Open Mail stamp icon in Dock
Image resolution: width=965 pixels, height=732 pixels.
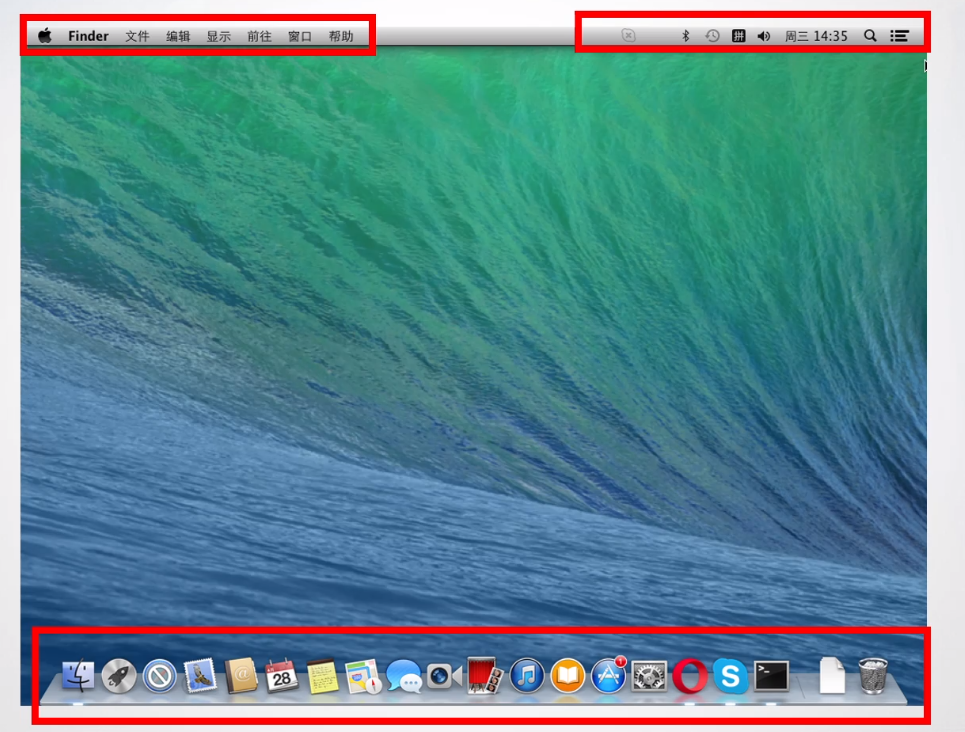[200, 675]
